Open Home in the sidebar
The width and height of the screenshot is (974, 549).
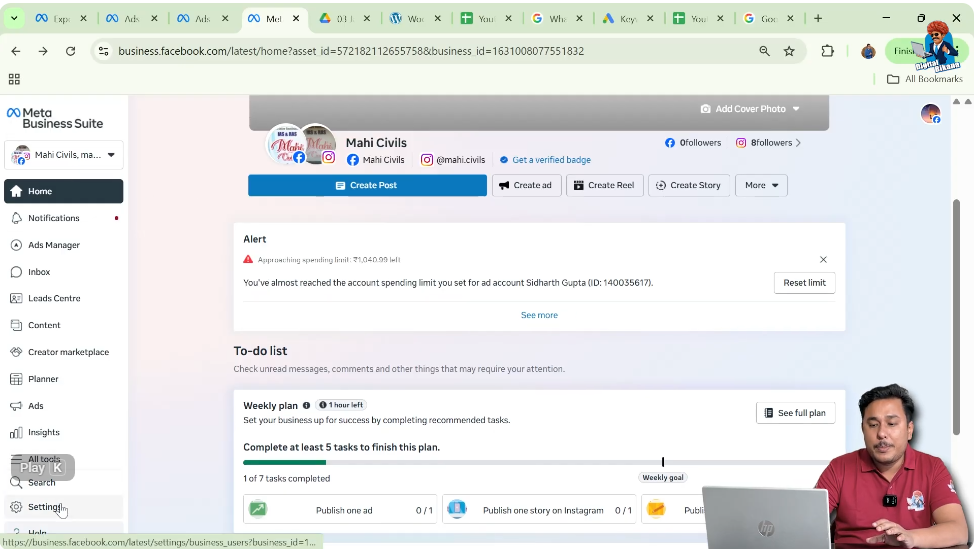pos(63,191)
